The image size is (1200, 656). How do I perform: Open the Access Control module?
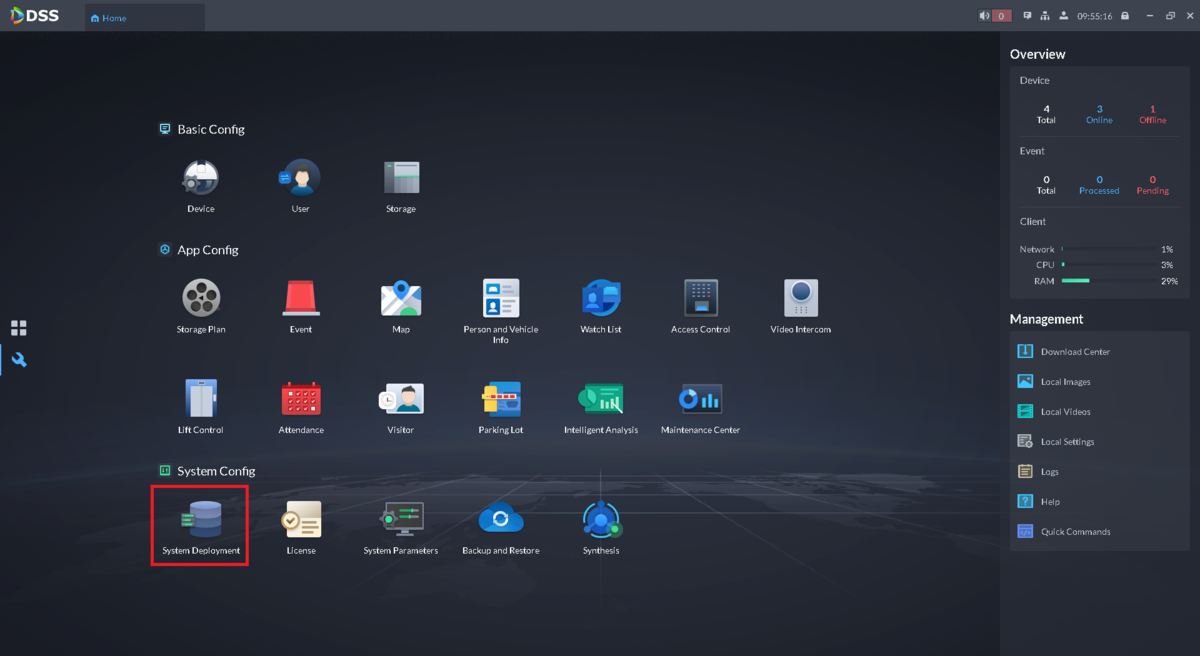click(700, 297)
